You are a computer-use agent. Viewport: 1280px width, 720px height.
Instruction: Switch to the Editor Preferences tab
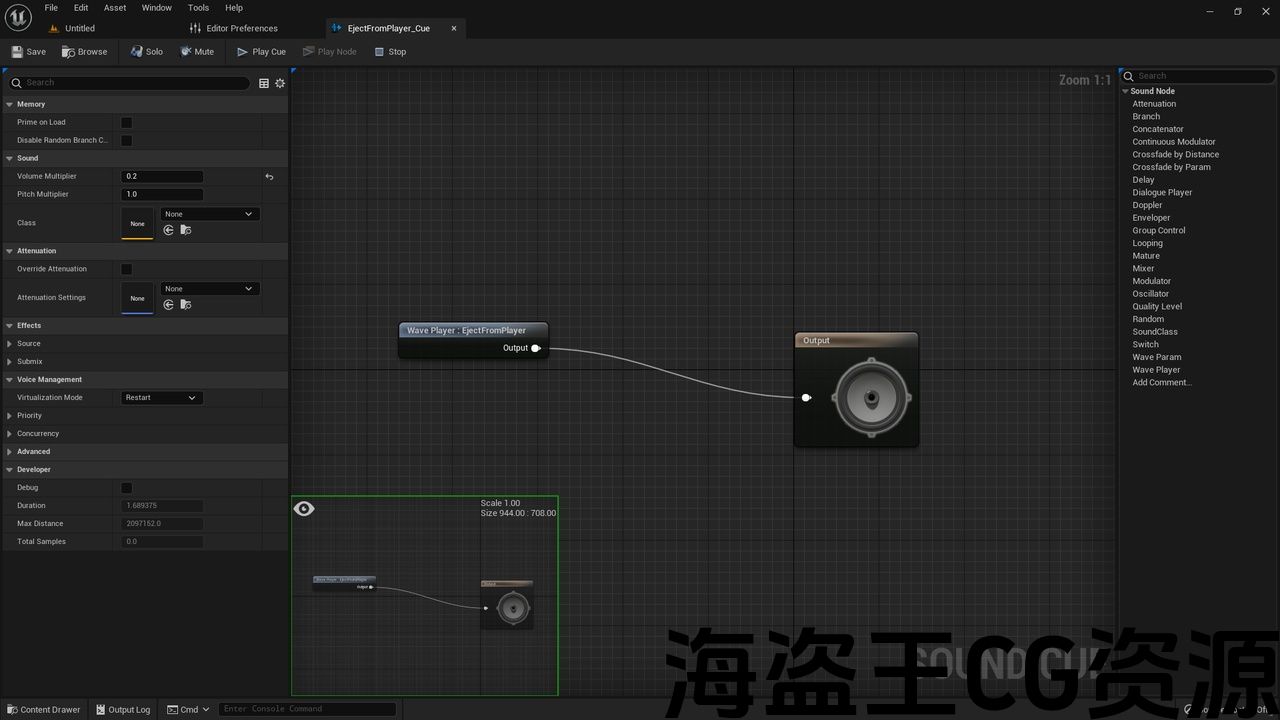click(x=242, y=28)
